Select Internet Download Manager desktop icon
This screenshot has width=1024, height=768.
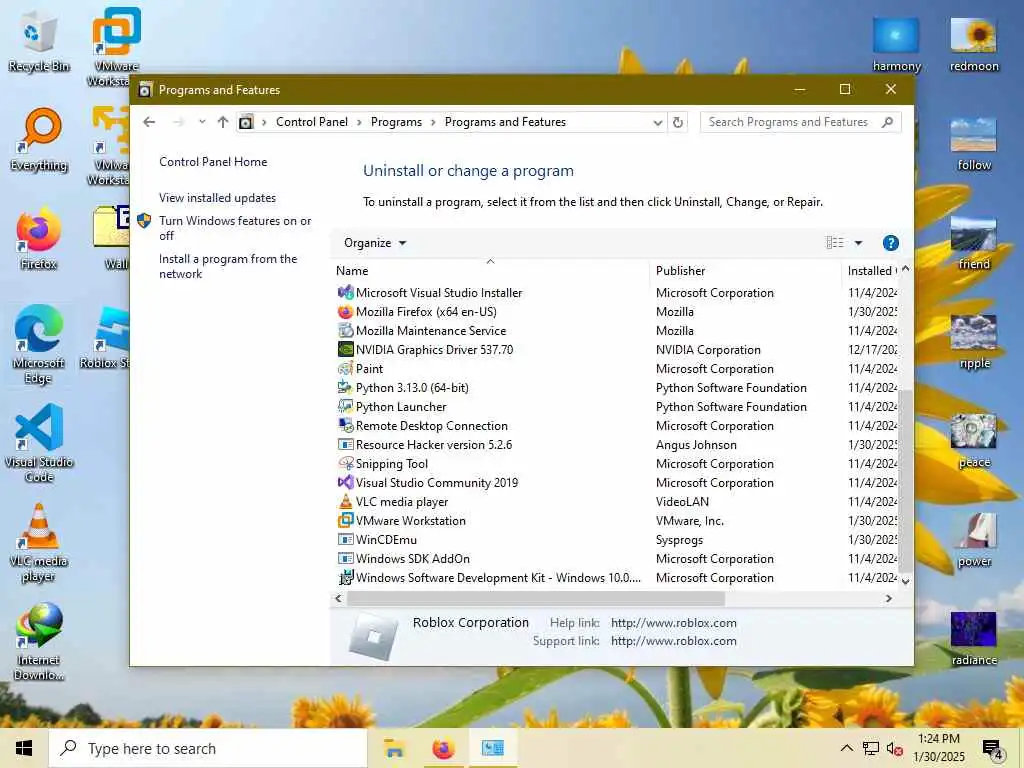[39, 641]
